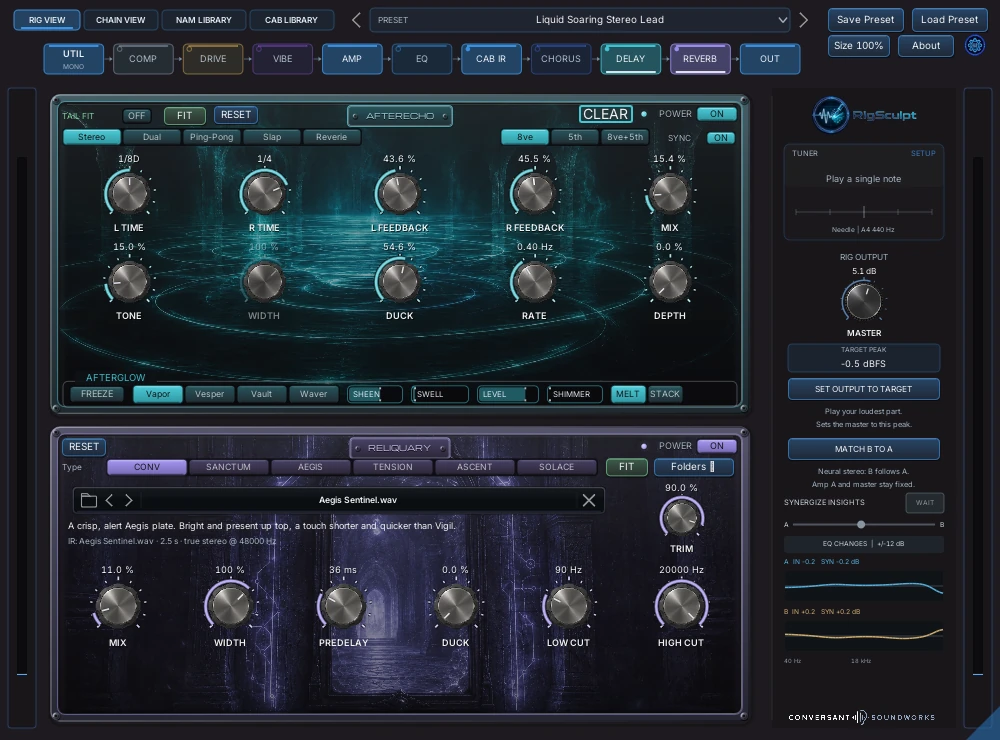This screenshot has width=1000, height=740.
Task: Click the delay MIX knob
Action: pos(670,193)
